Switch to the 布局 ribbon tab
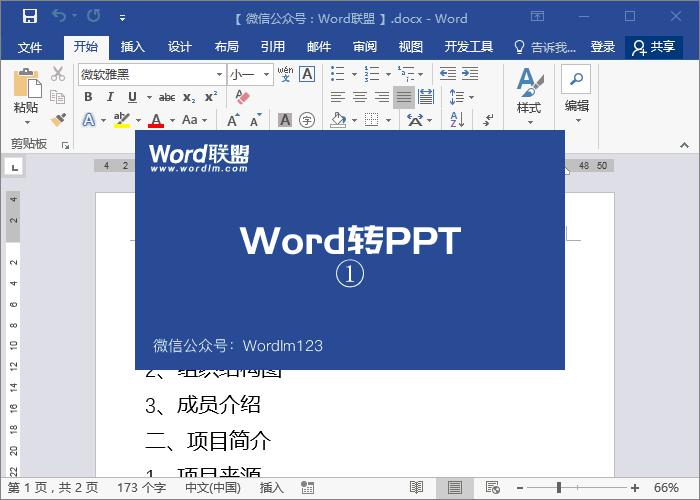 pos(226,46)
